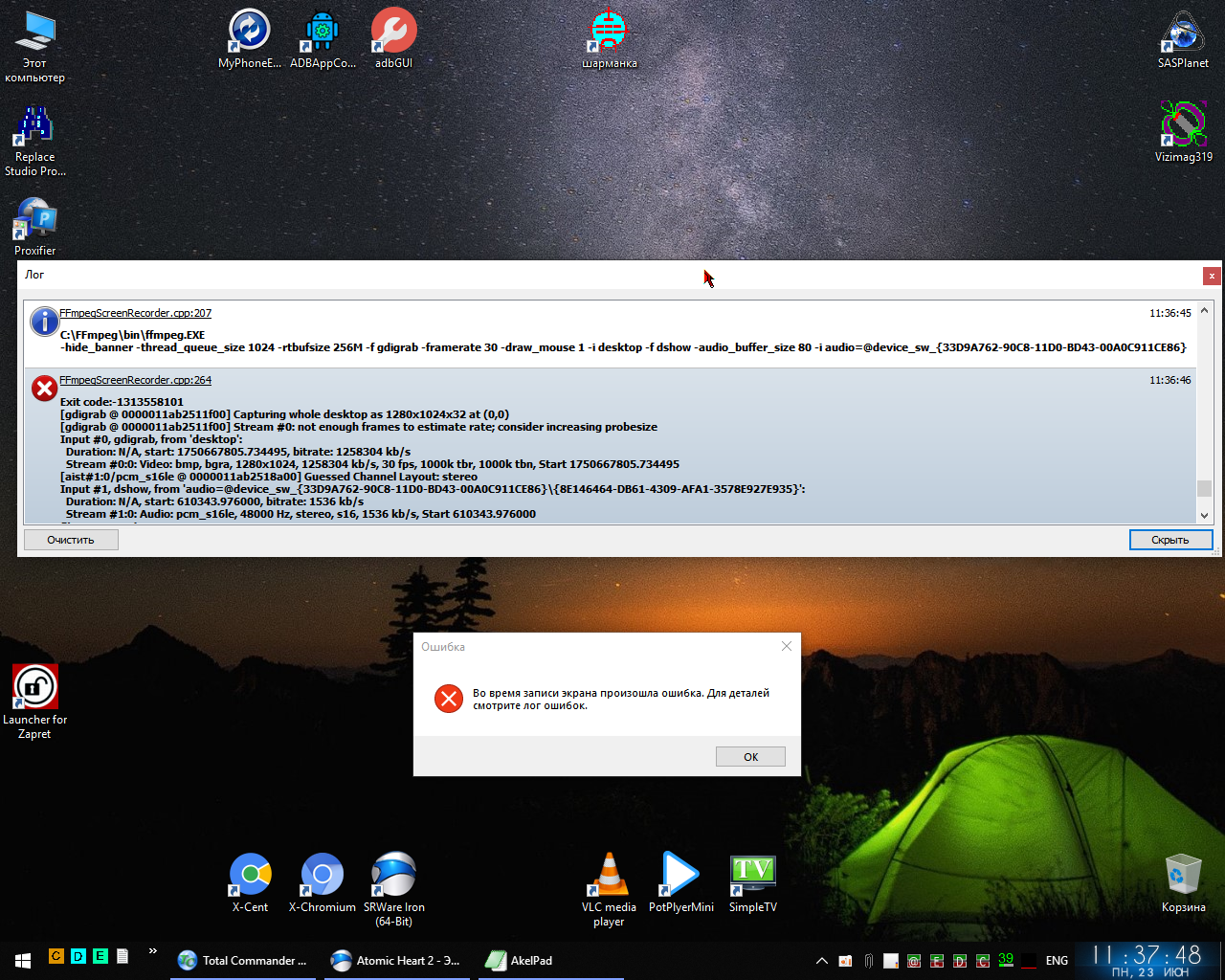The width and height of the screenshot is (1225, 980).
Task: Select the шарманка desktop shortcut
Action: 610,39
